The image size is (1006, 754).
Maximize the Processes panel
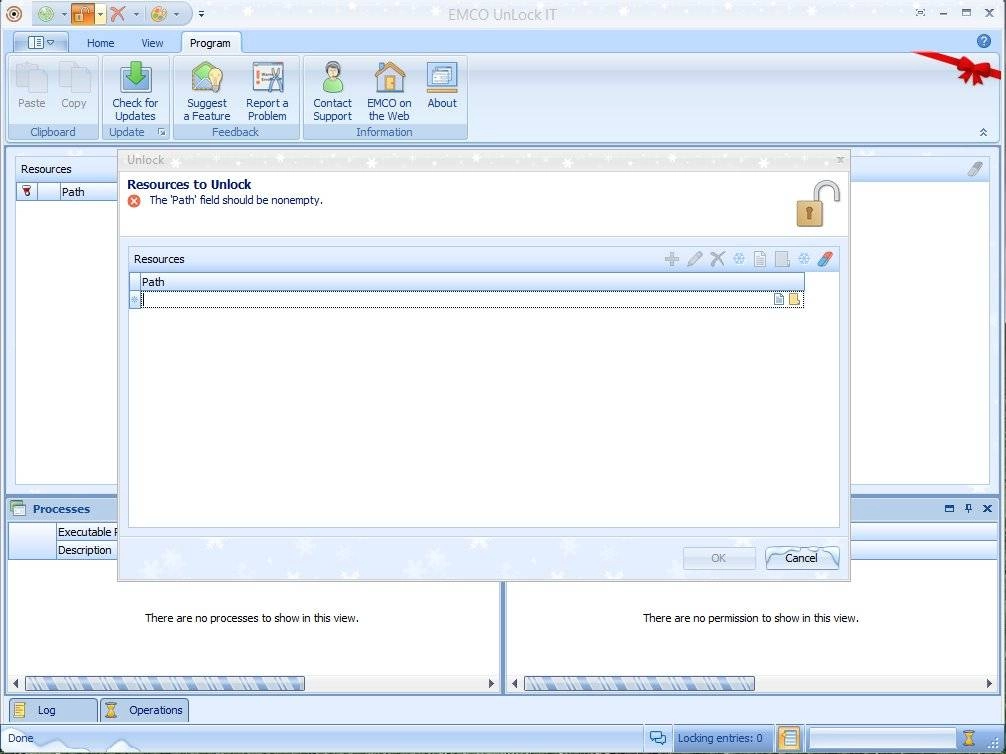950,508
